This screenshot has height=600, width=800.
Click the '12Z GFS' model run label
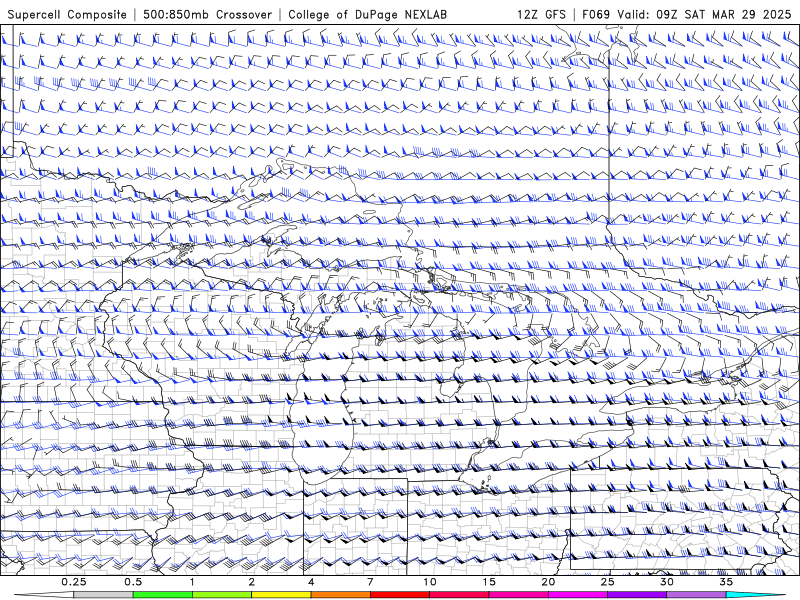[541, 14]
